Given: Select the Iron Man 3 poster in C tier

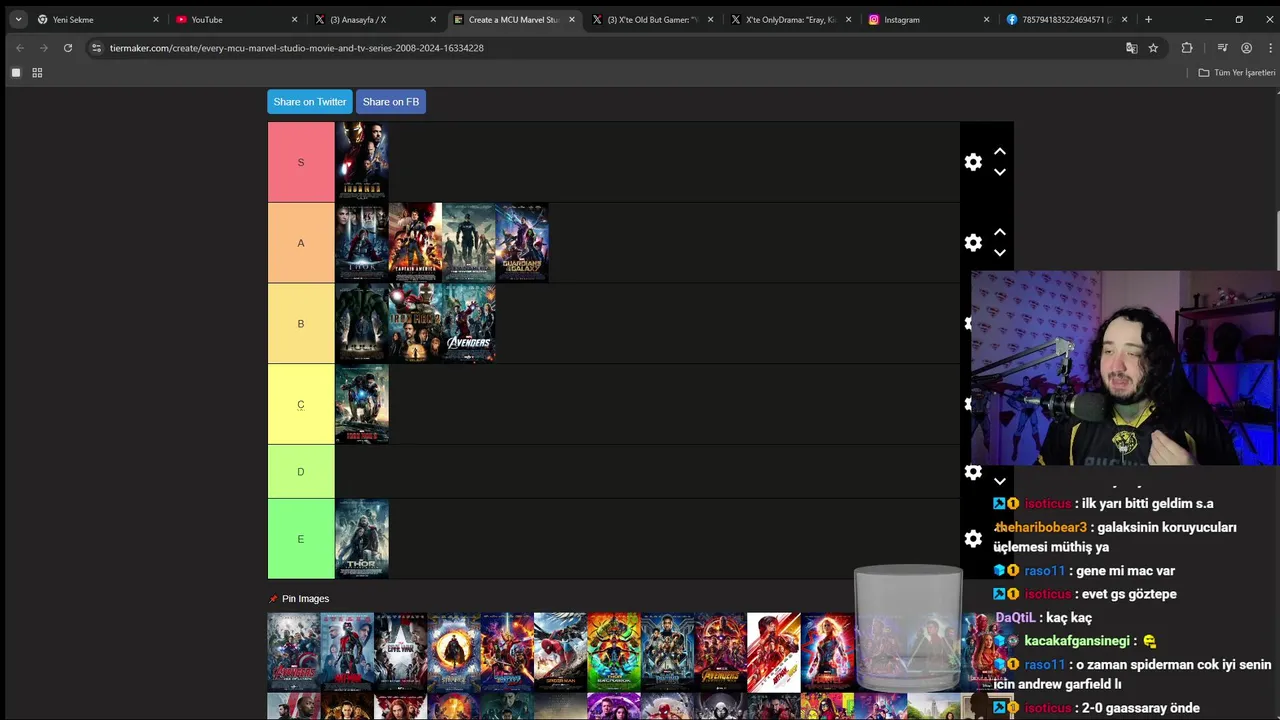Looking at the screenshot, I should coord(362,405).
